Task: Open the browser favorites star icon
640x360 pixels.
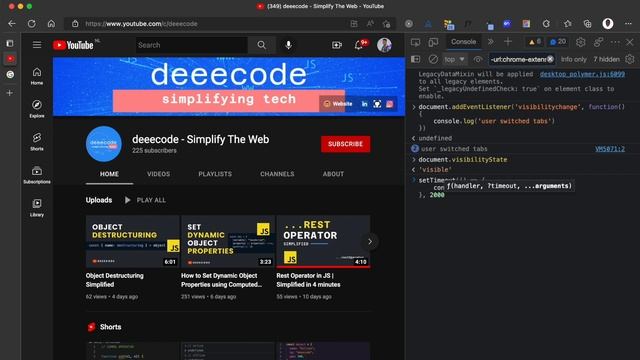Action: (x=568, y=24)
